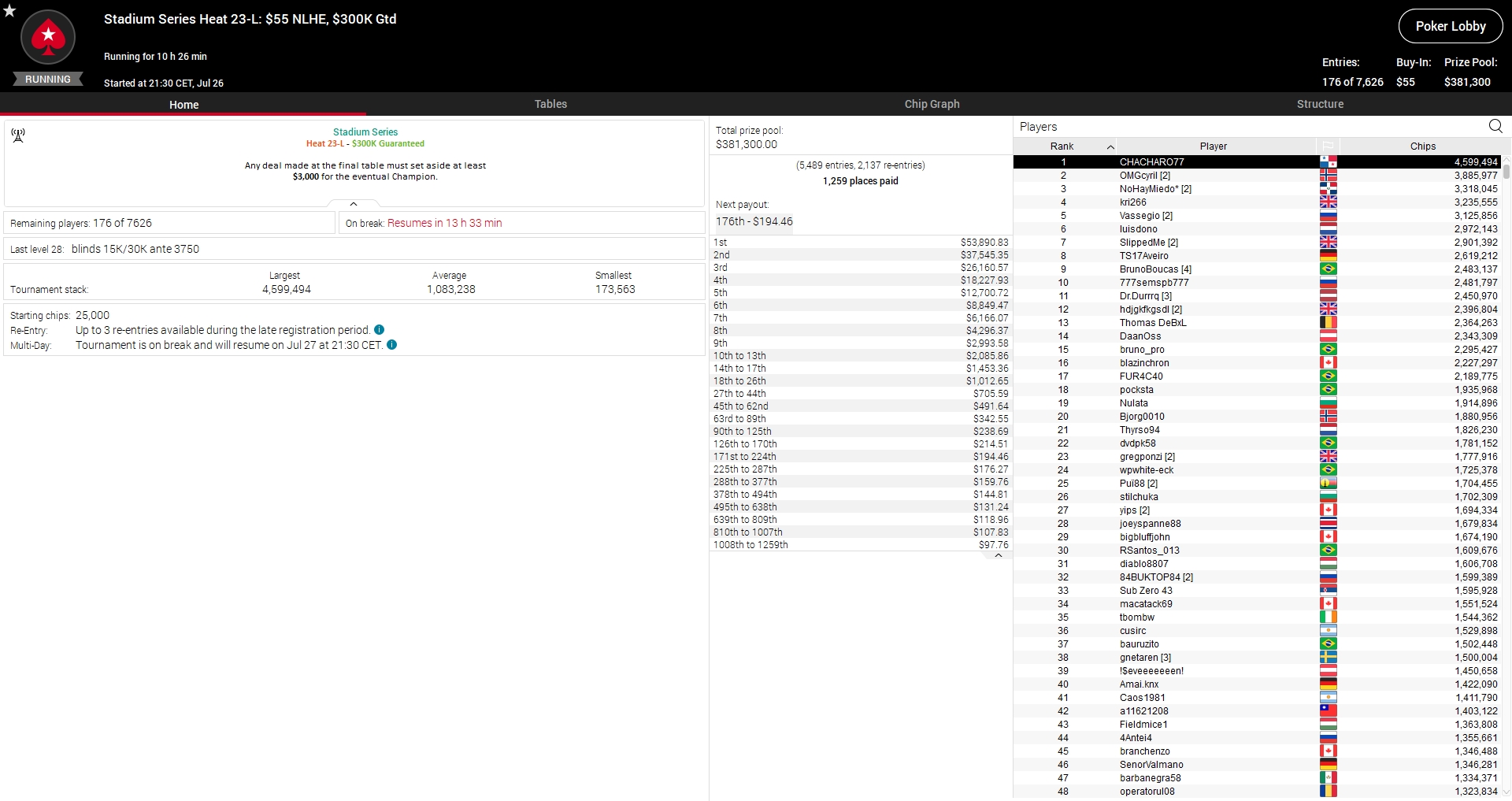This screenshot has width=1512, height=801.
Task: Select the pocksta player row
Action: tap(1257, 390)
